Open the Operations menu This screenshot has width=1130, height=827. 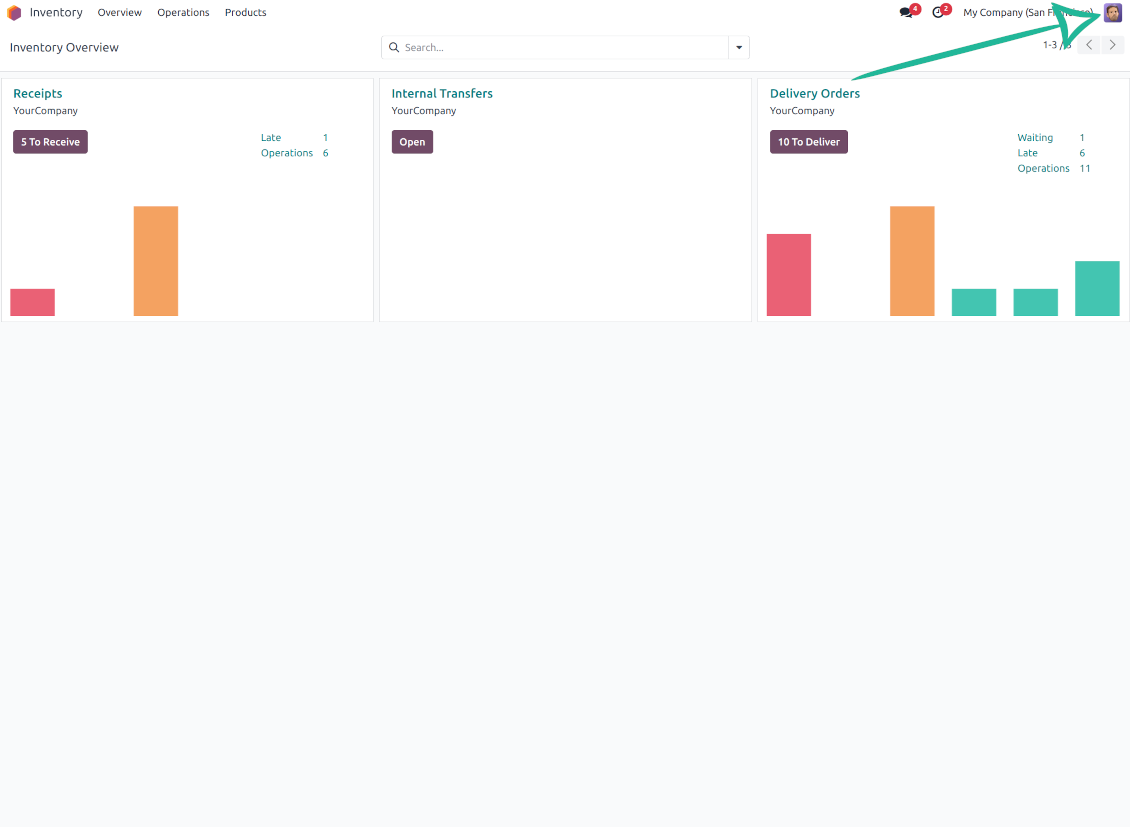click(183, 13)
